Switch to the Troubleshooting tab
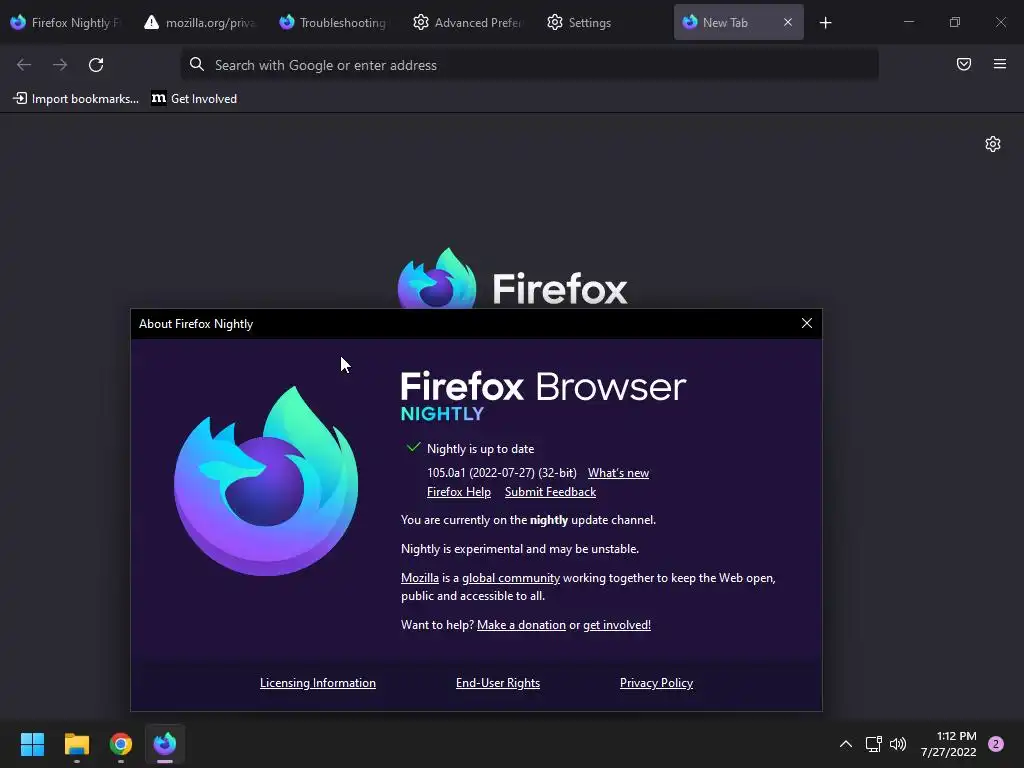Screen dimensions: 1024x768 coord(333,23)
